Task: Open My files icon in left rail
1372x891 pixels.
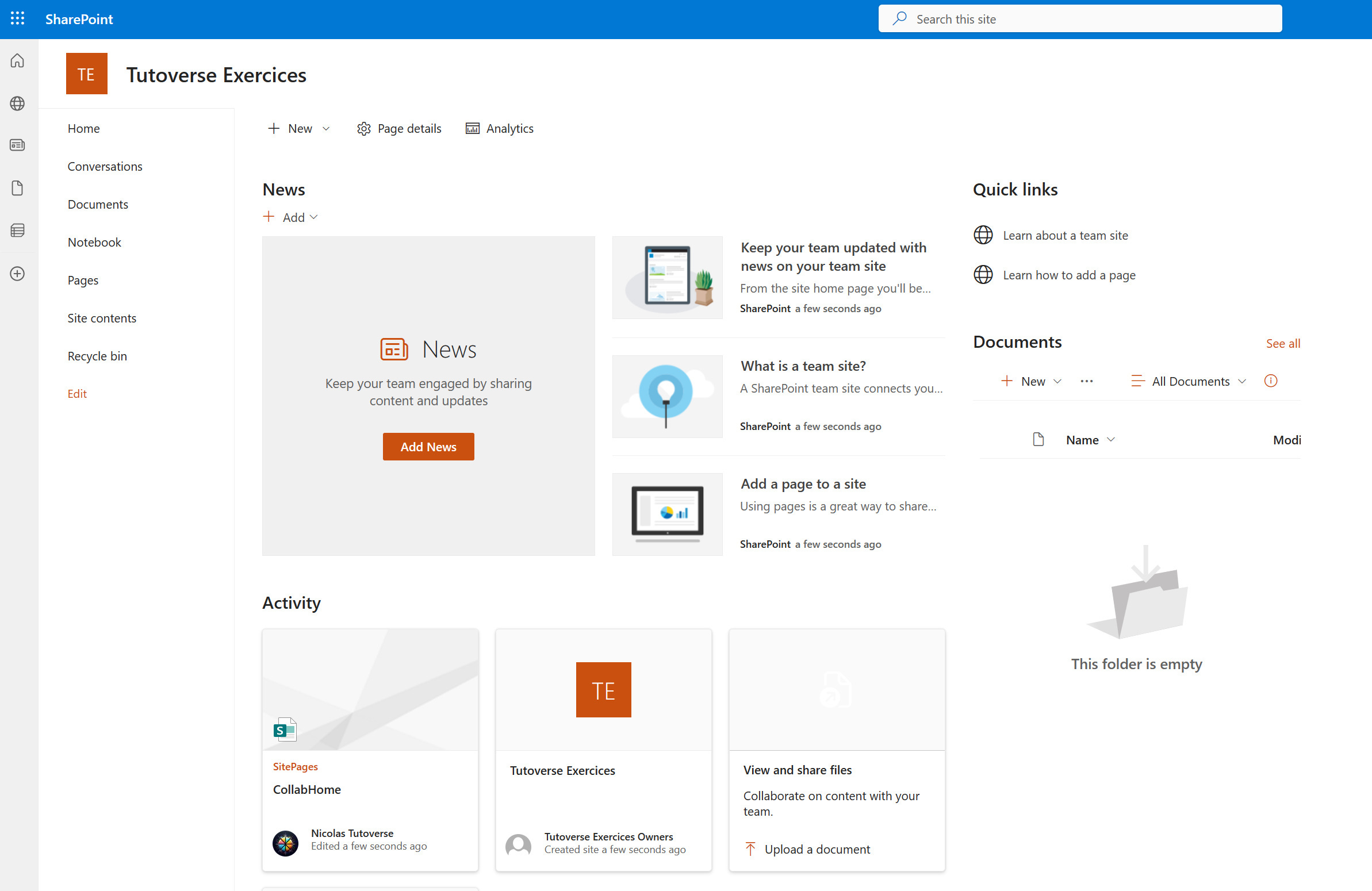Action: pyautogui.click(x=17, y=188)
